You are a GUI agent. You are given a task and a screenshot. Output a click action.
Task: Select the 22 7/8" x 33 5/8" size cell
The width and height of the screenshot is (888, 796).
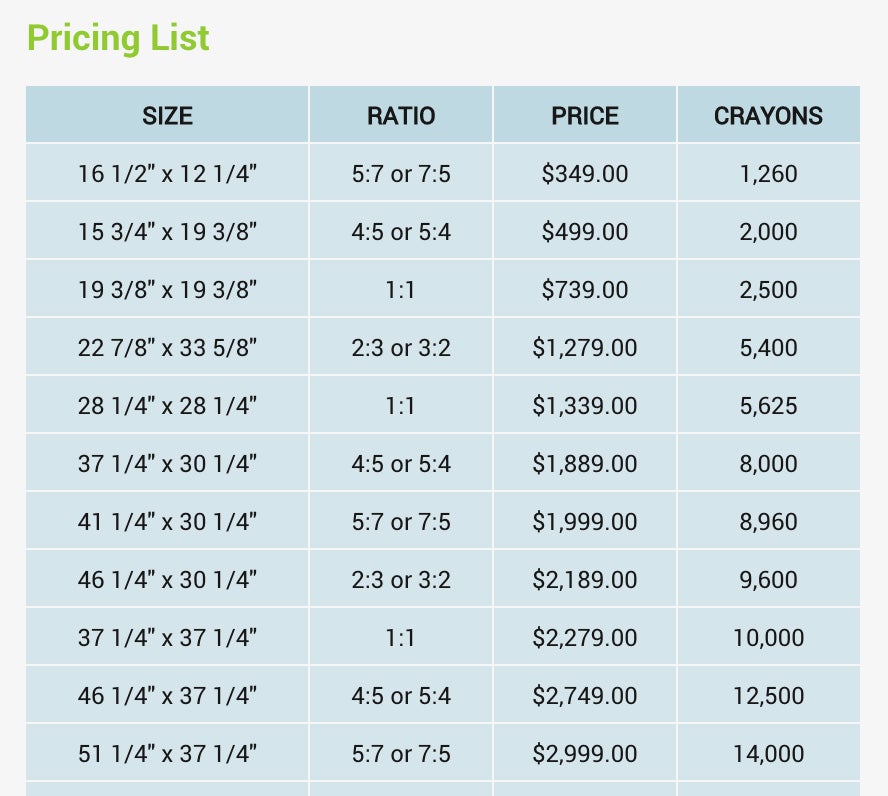[167, 348]
